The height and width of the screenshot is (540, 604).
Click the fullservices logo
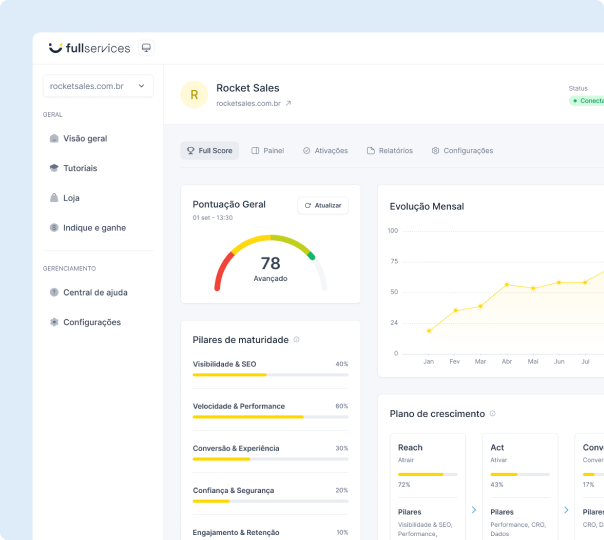click(x=89, y=48)
